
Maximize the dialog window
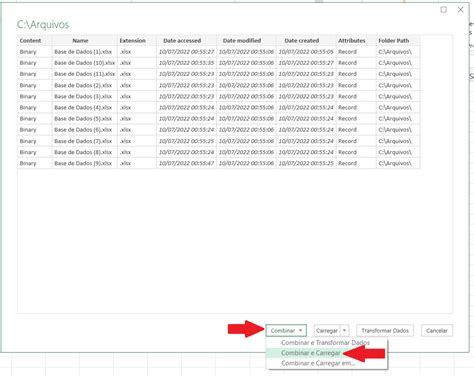443,10
